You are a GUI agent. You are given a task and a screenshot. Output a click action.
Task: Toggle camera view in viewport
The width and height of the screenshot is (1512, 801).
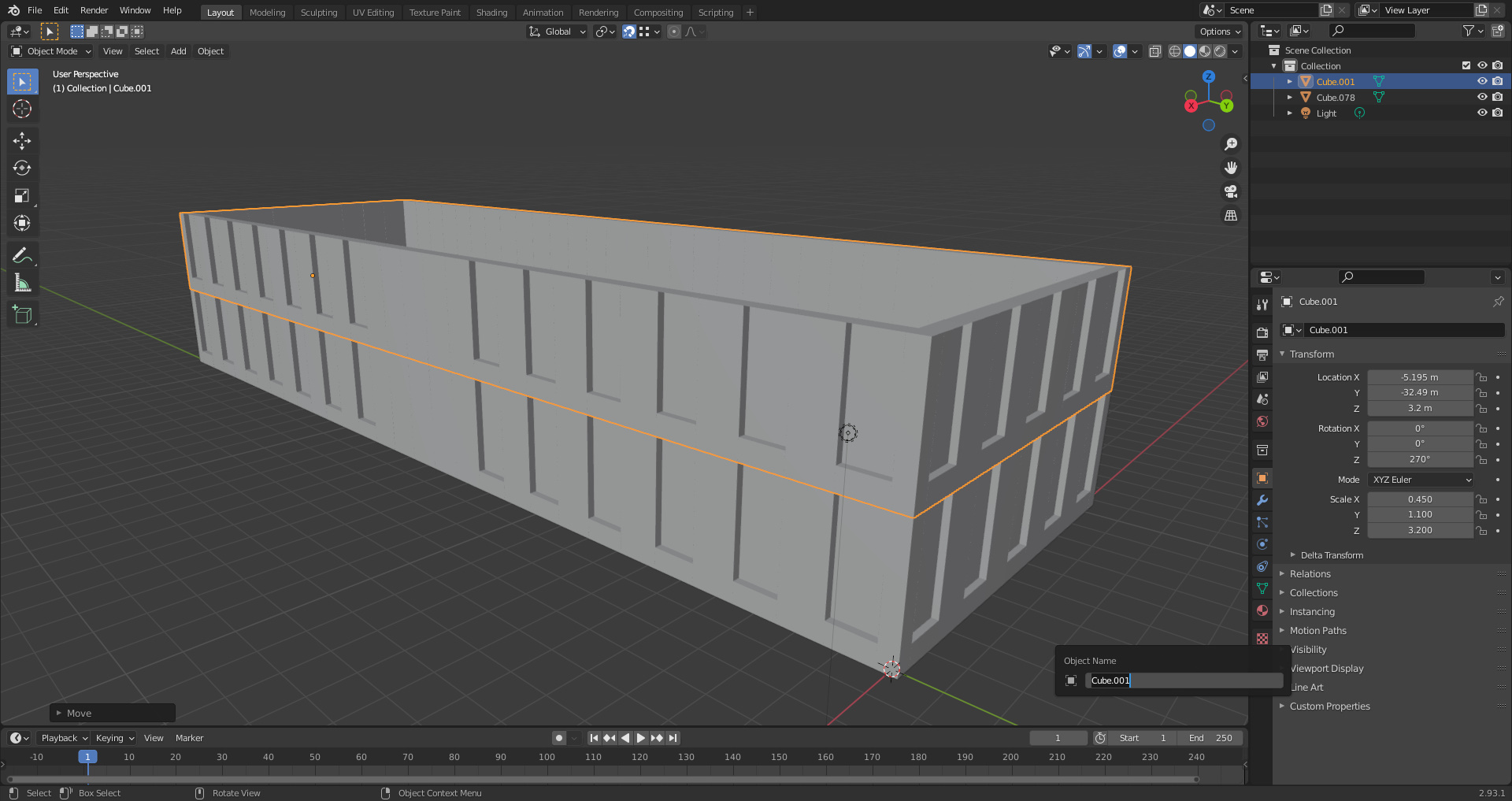click(1231, 191)
